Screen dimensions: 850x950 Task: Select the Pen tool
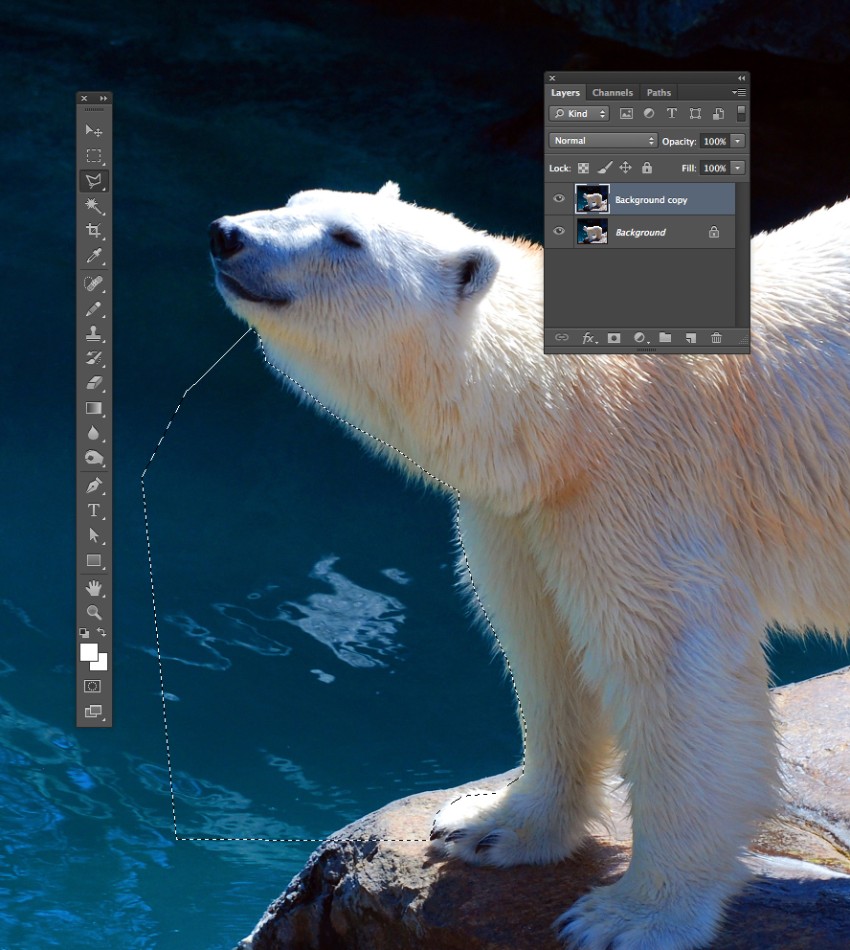(x=93, y=485)
